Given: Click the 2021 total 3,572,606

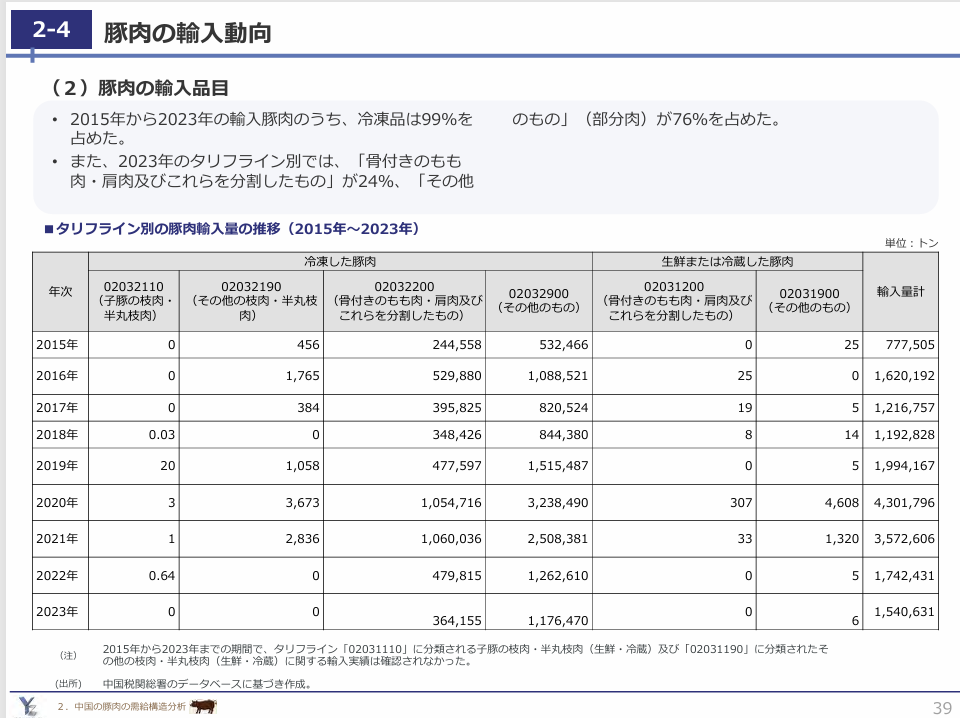Looking at the screenshot, I should (x=904, y=539).
